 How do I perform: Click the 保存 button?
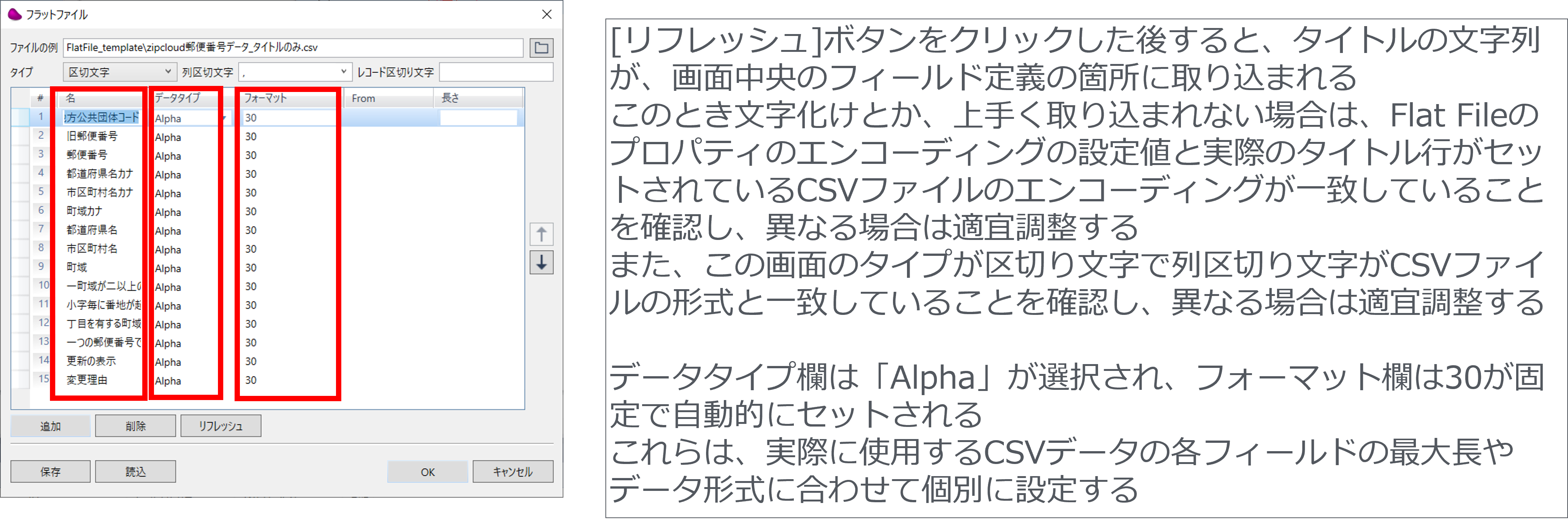(x=50, y=471)
